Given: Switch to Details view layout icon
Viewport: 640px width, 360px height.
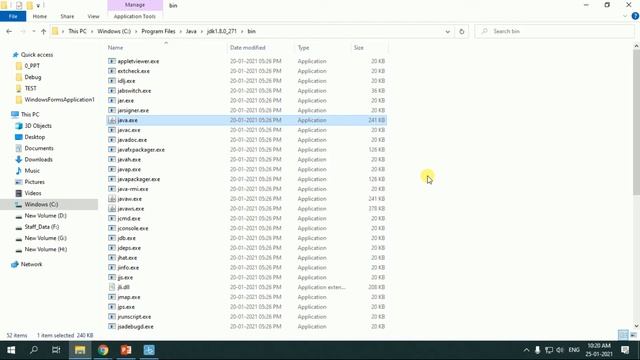Looking at the screenshot, I should [623, 335].
